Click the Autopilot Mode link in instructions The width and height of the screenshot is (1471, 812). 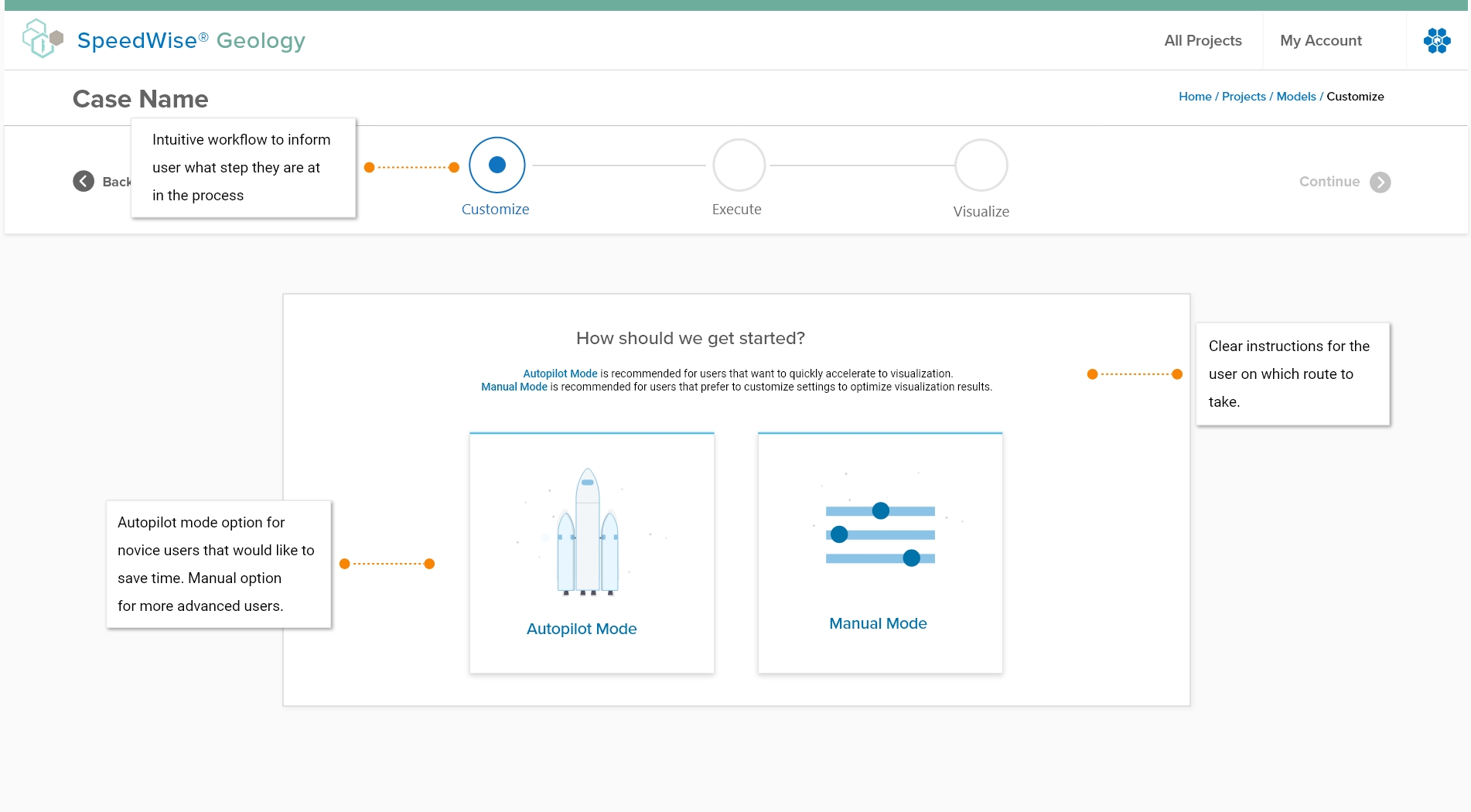point(560,374)
